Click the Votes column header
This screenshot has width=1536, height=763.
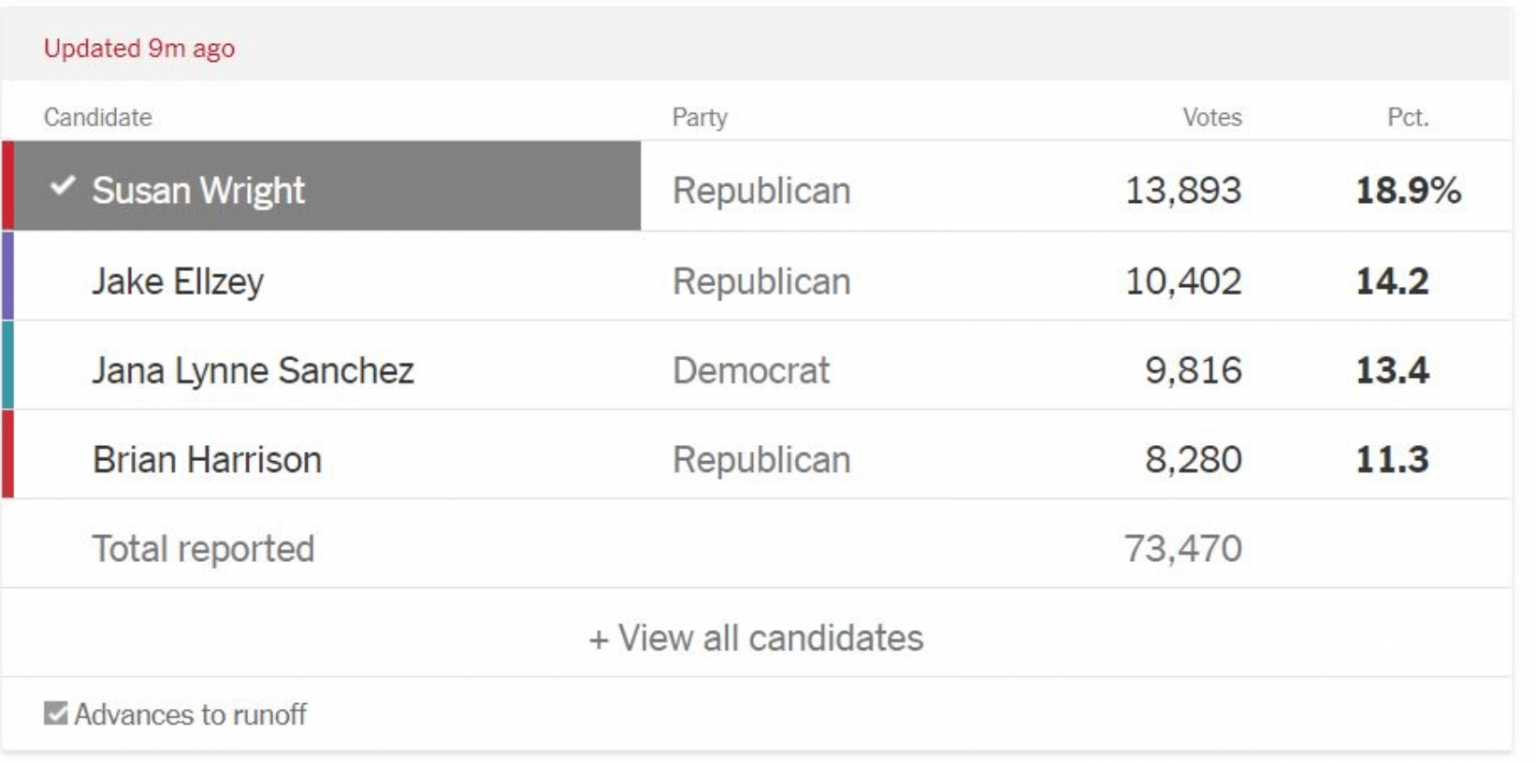pos(1212,117)
